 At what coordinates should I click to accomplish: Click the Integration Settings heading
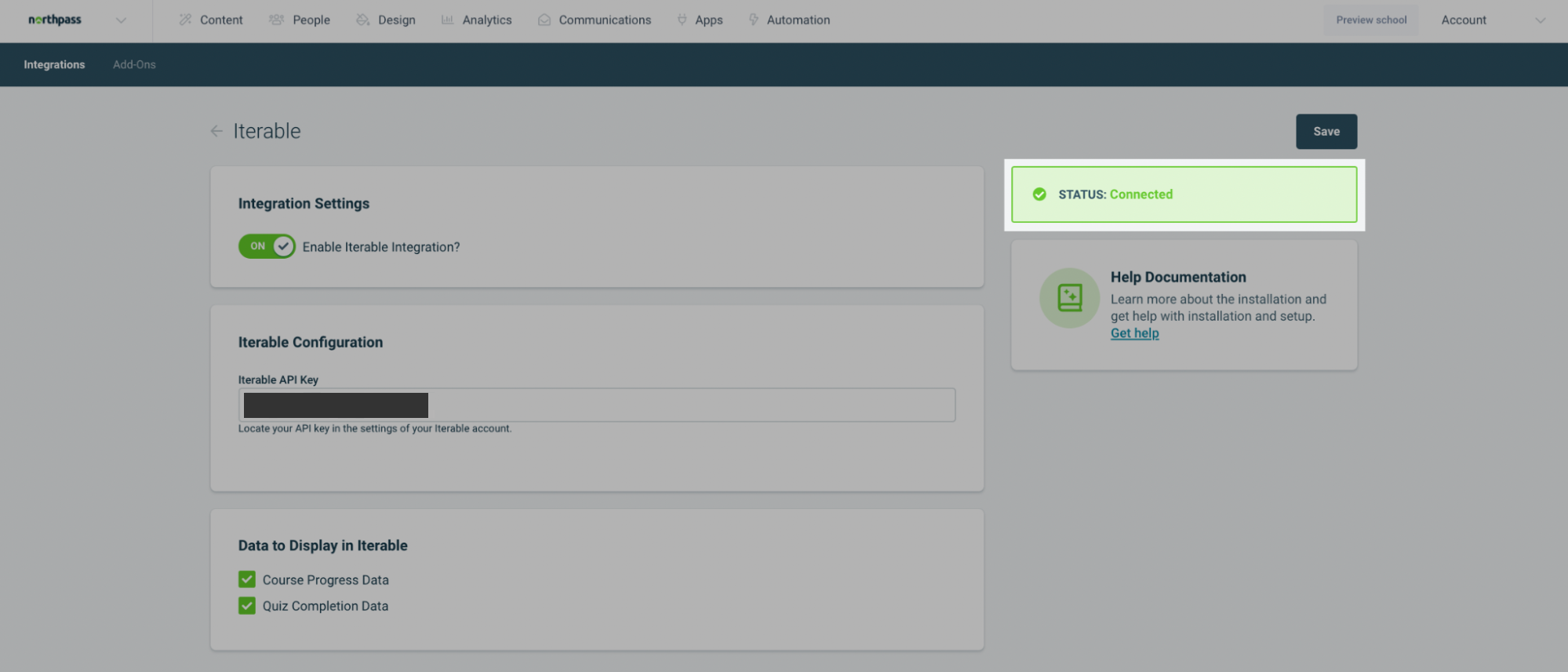point(304,203)
